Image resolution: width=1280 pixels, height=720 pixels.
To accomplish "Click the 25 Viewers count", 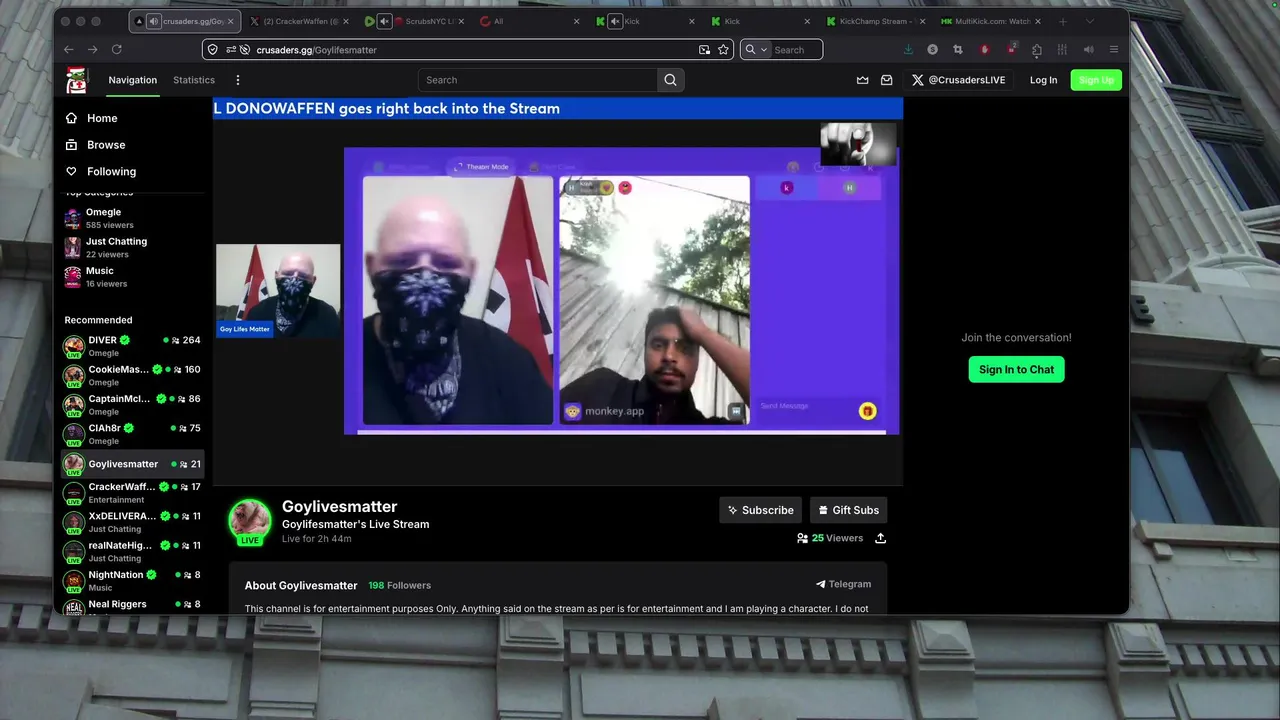I will 830,538.
